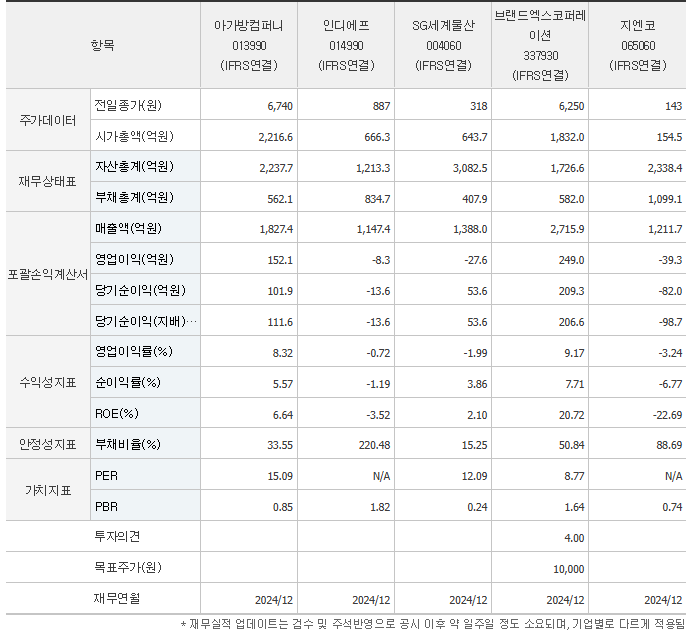This screenshot has height=632, width=695.
Task: Click the 지엔코 065060 column header
Action: coord(637,45)
